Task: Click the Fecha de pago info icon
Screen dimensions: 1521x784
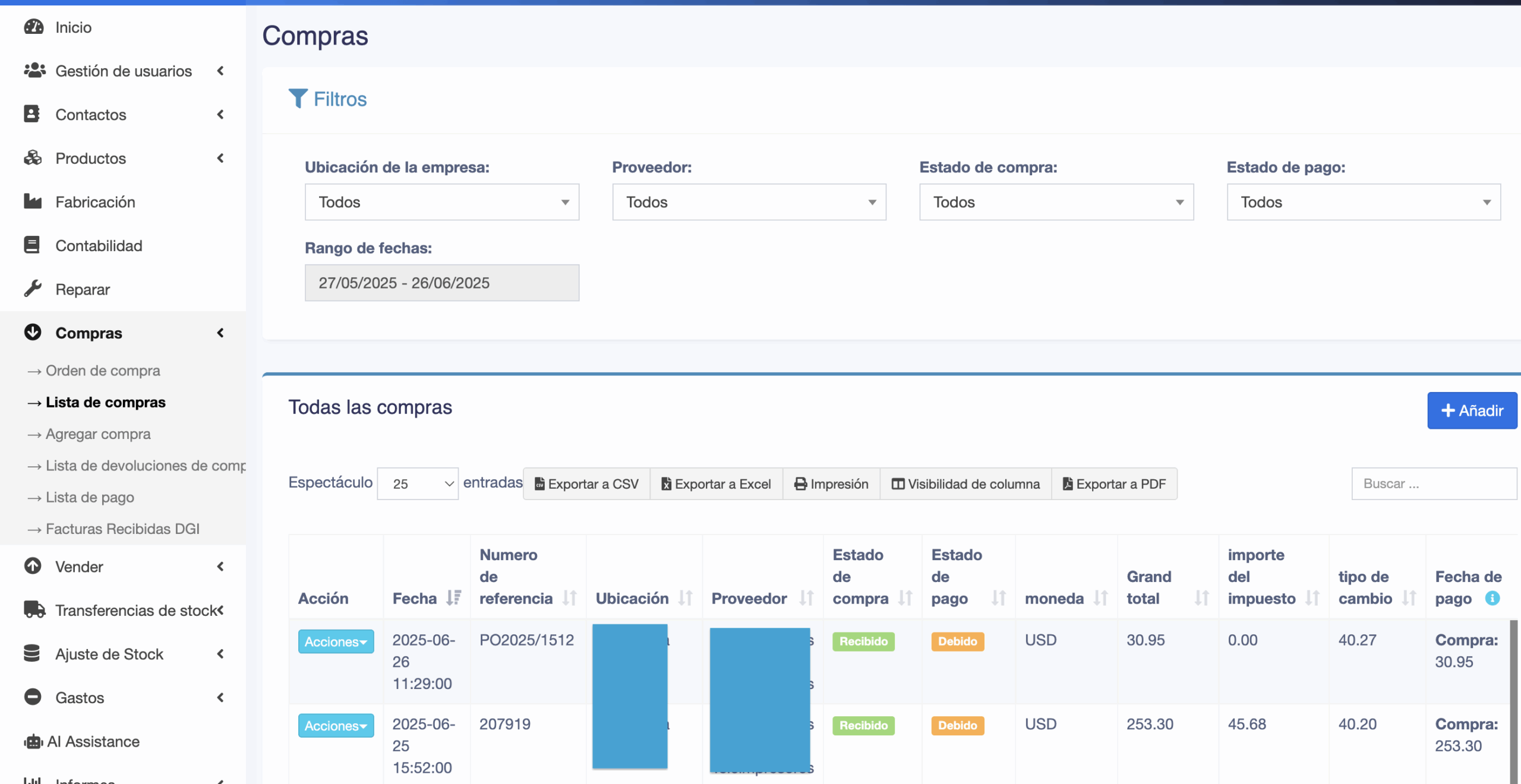Action: 1492,598
